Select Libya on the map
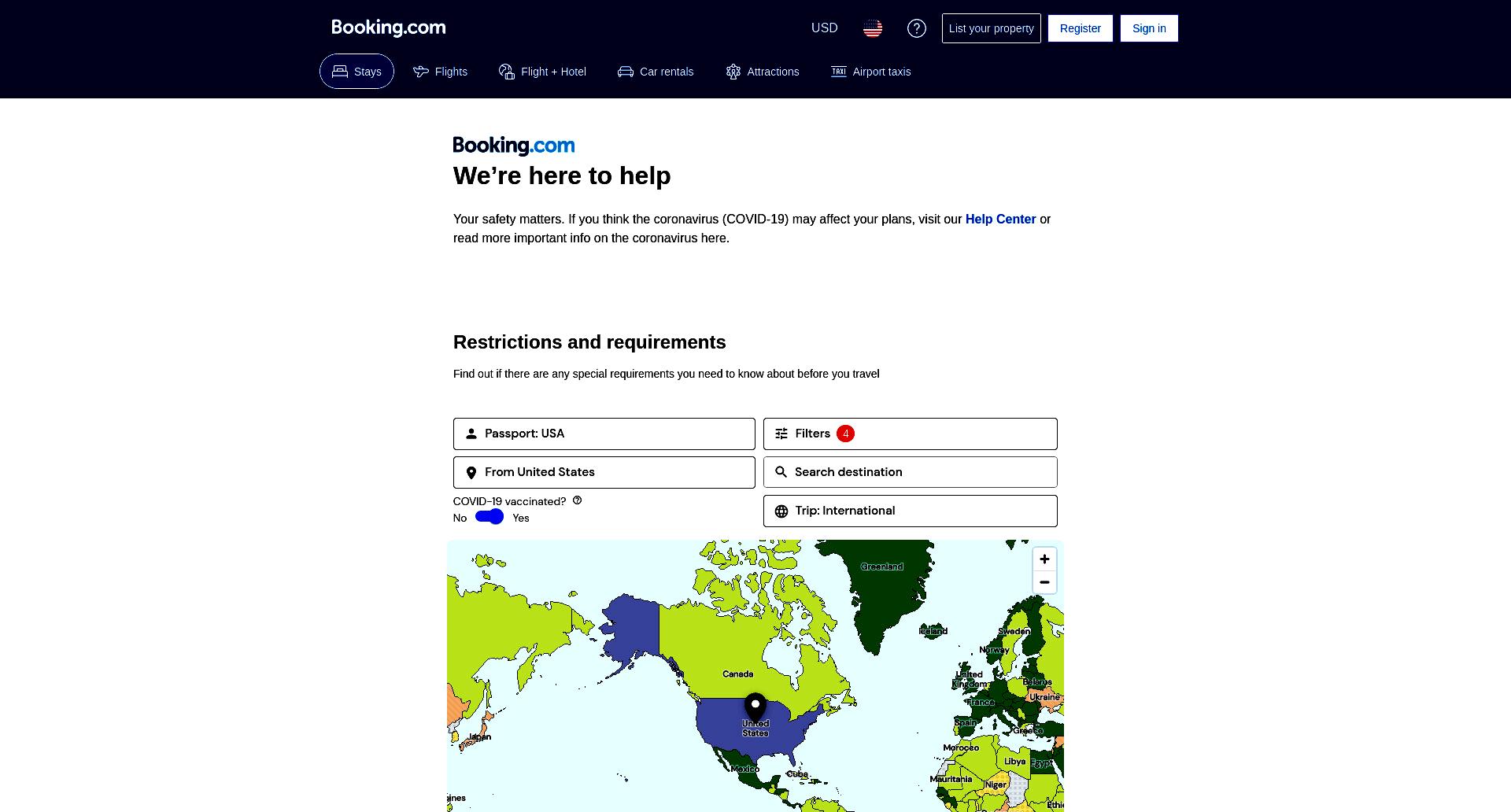Viewport: 1511px width, 812px height. click(1014, 762)
